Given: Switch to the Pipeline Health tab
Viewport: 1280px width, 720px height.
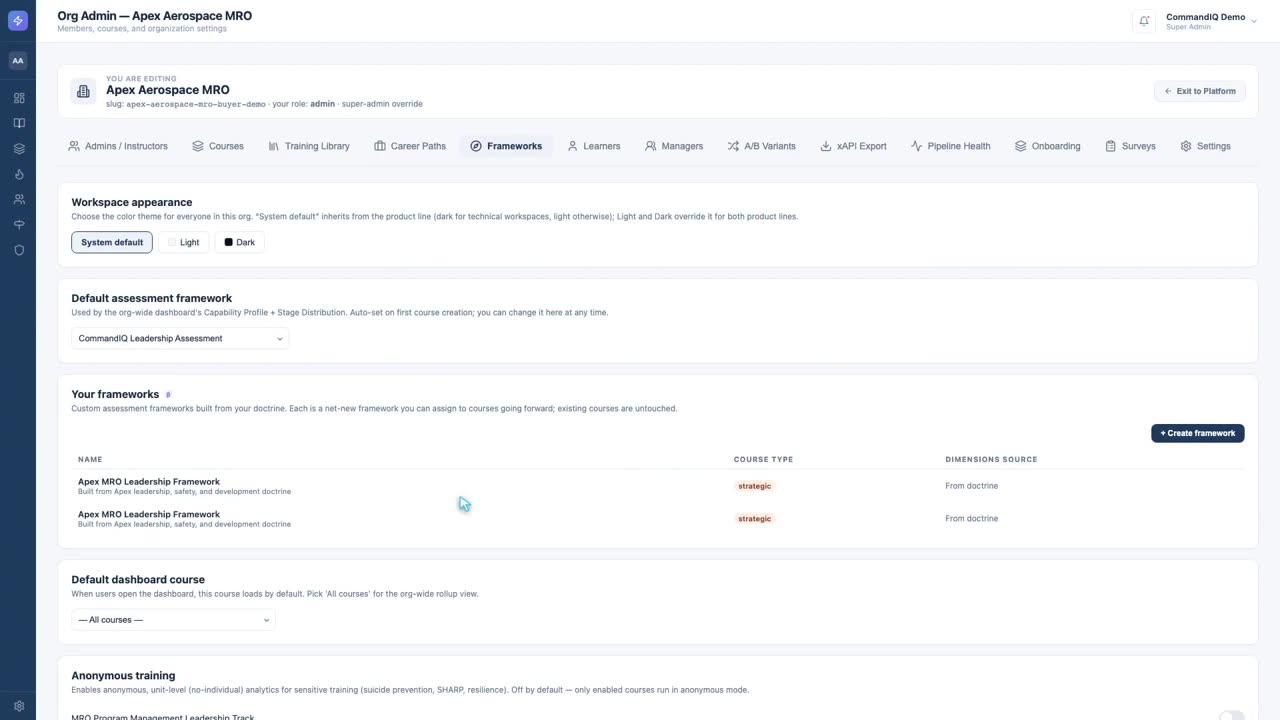Looking at the screenshot, I should point(950,146).
